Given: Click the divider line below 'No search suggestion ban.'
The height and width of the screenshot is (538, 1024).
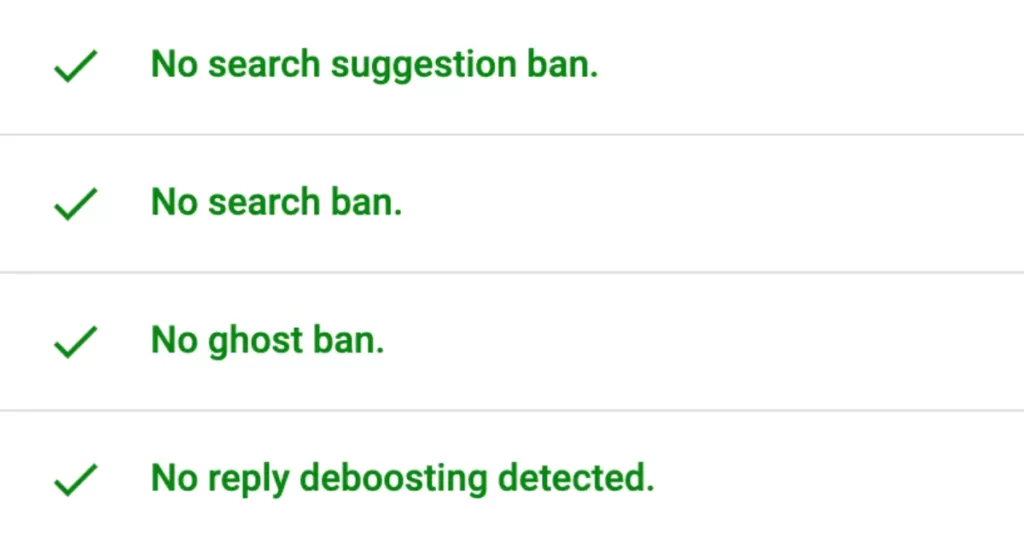Looking at the screenshot, I should tap(512, 134).
